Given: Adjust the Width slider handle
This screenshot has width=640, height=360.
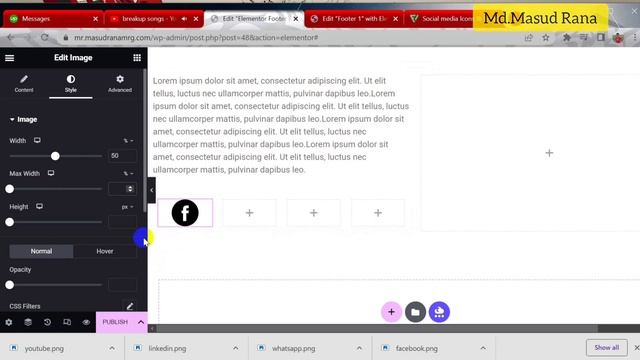Looking at the screenshot, I should [x=55, y=156].
